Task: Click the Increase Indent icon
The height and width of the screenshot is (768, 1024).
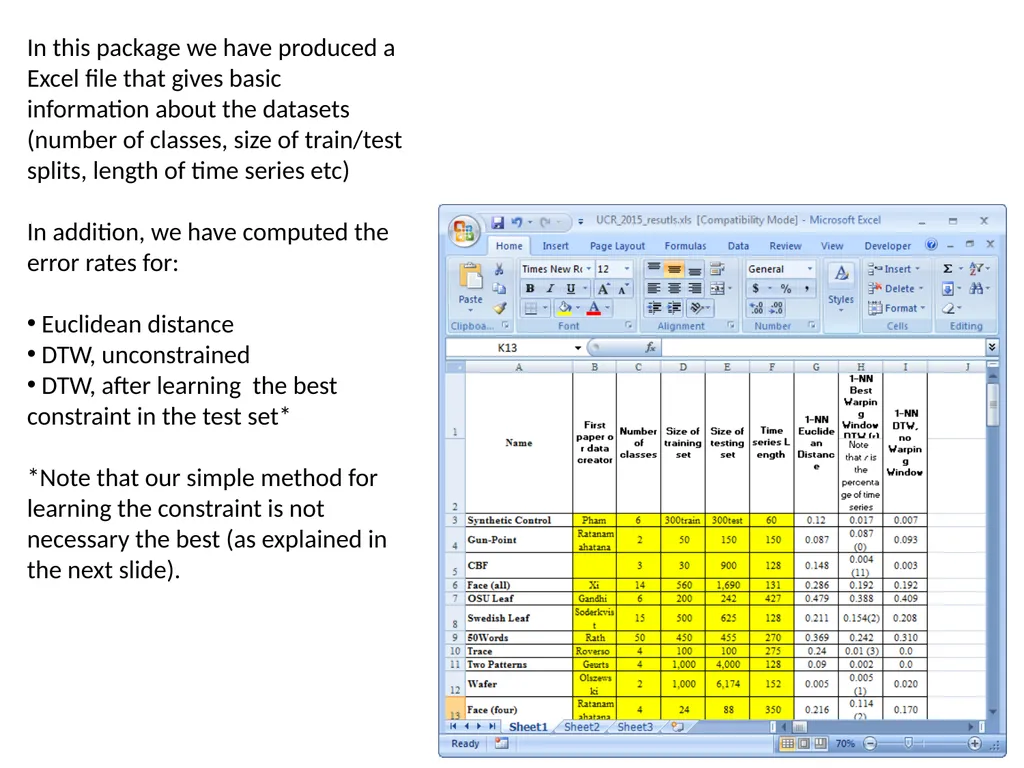Action: 674,308
